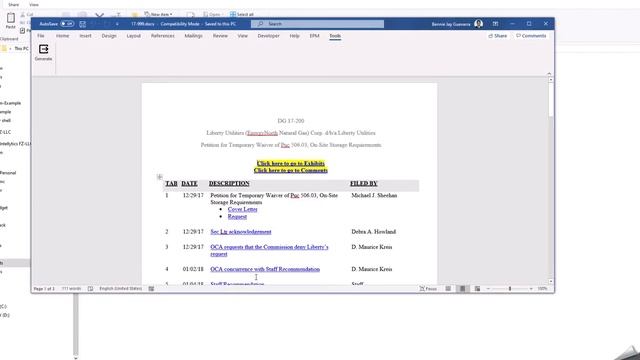This screenshot has width=640, height=360.
Task: Click the 'DG 17-200' heading text
Action: [291, 121]
